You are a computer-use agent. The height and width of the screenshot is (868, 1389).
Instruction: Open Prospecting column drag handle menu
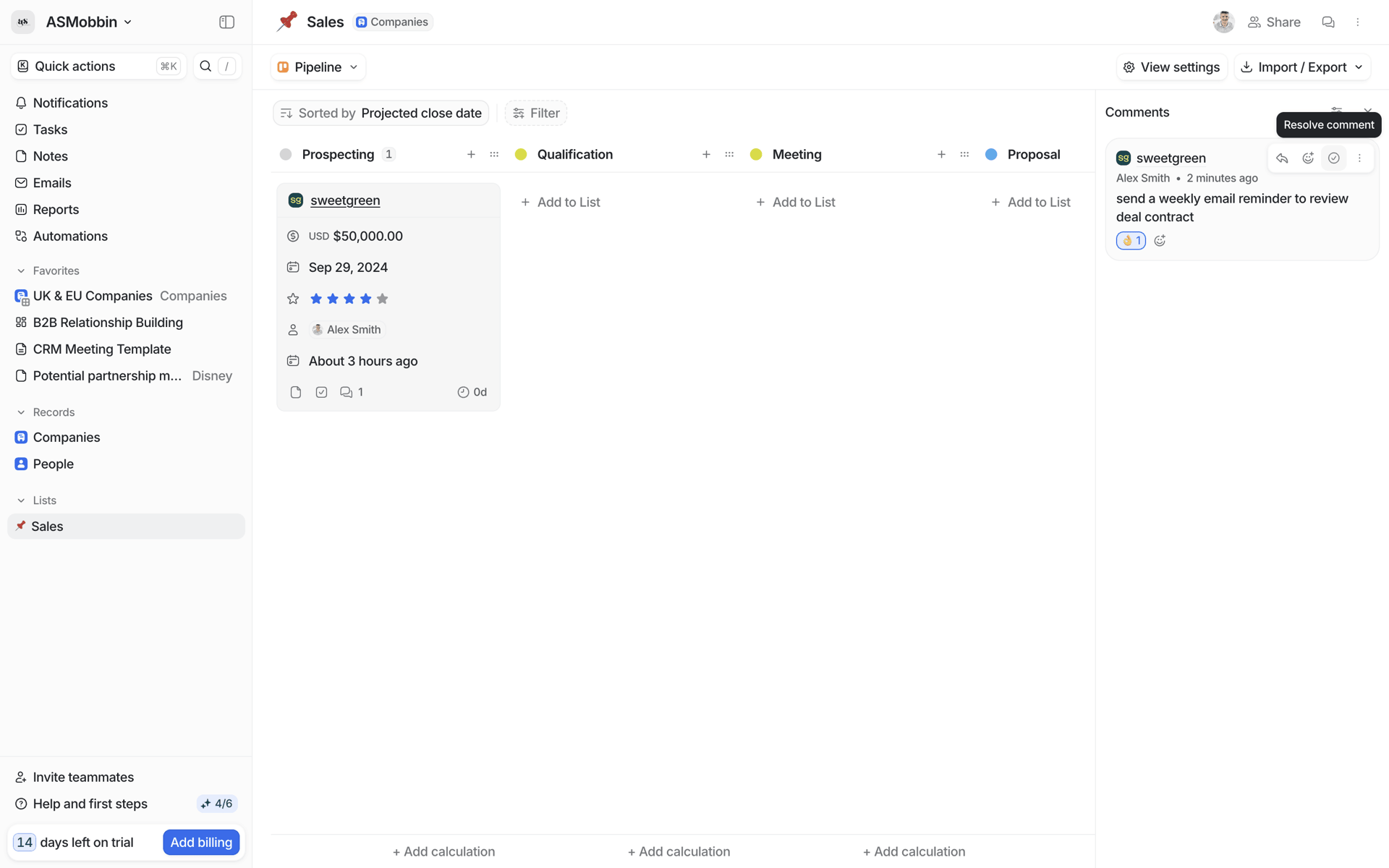(x=494, y=154)
